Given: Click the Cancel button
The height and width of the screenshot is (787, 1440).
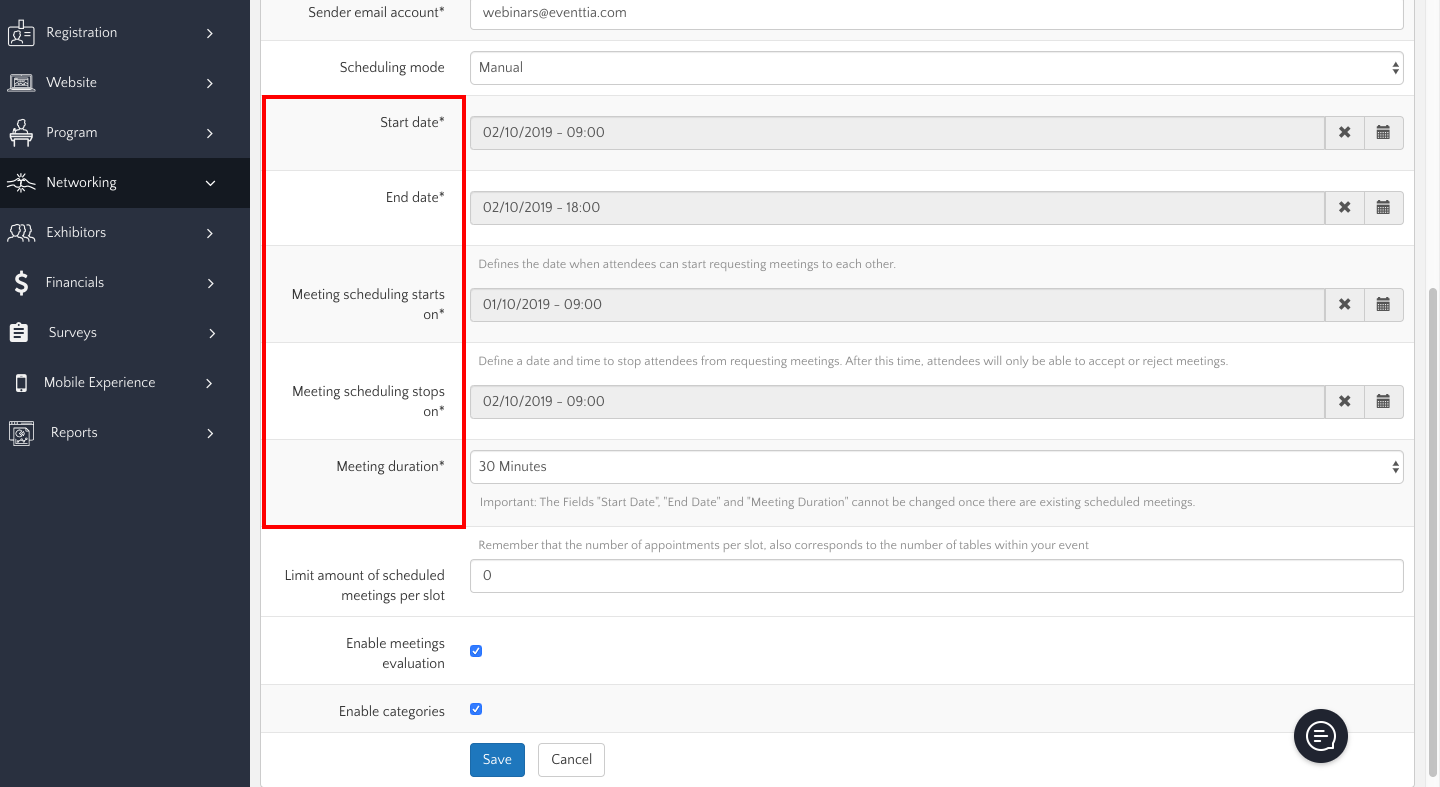Looking at the screenshot, I should tap(571, 760).
